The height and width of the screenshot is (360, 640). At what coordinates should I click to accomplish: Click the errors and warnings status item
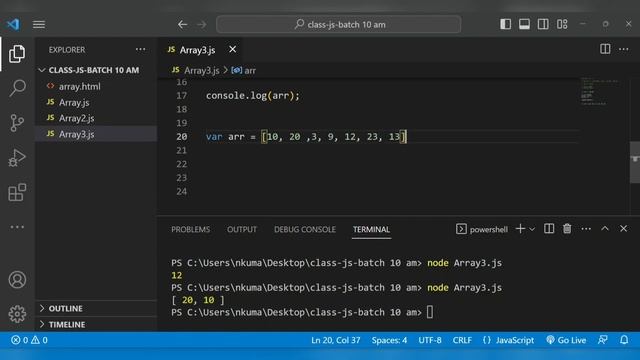coord(29,340)
